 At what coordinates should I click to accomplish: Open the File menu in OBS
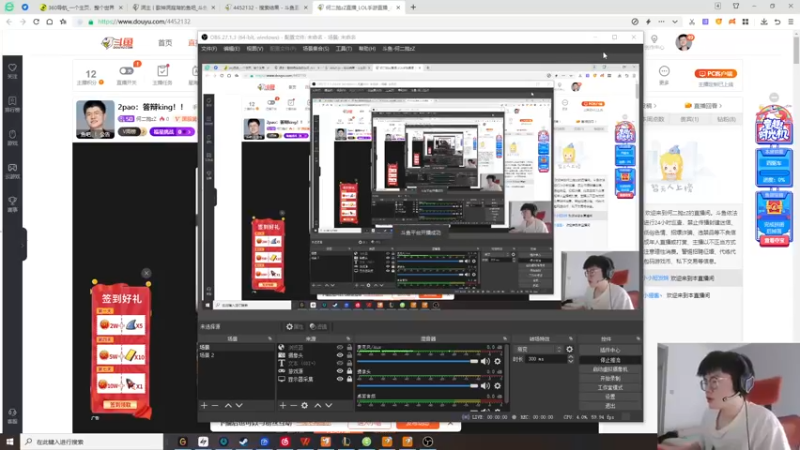point(209,49)
